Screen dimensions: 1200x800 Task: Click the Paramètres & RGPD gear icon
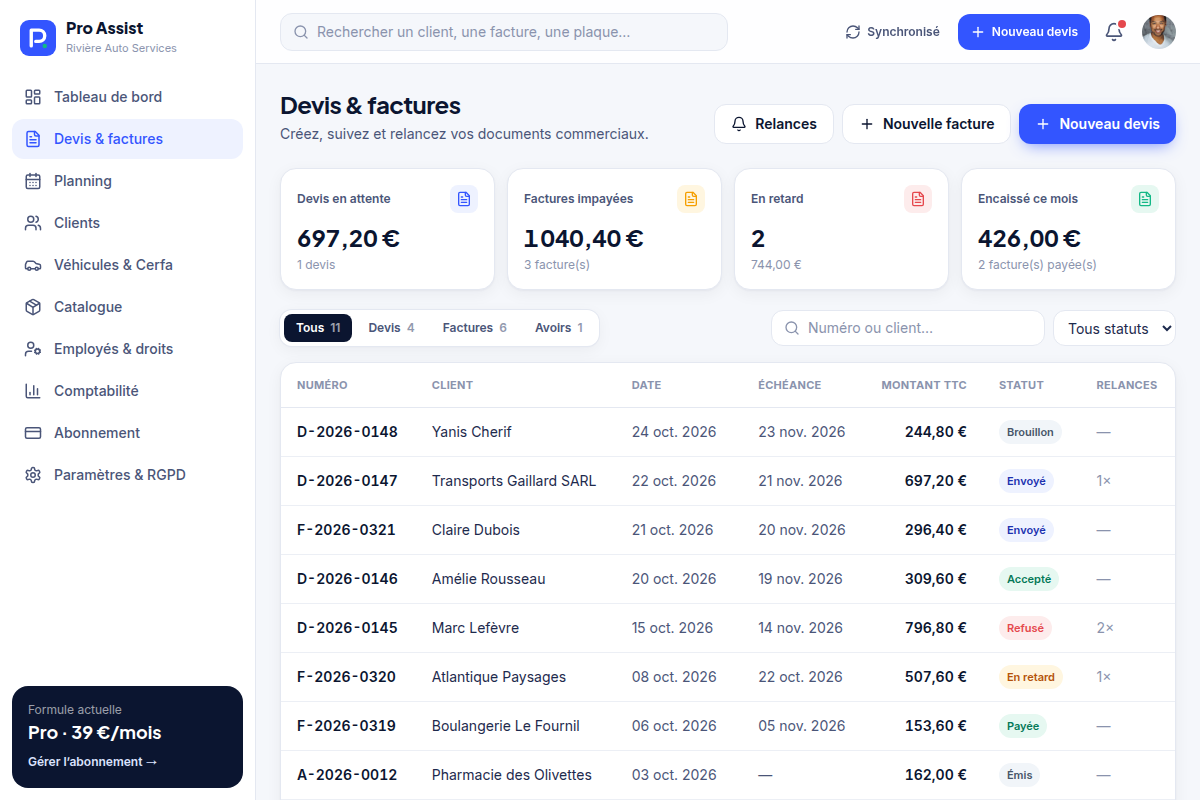(x=33, y=475)
